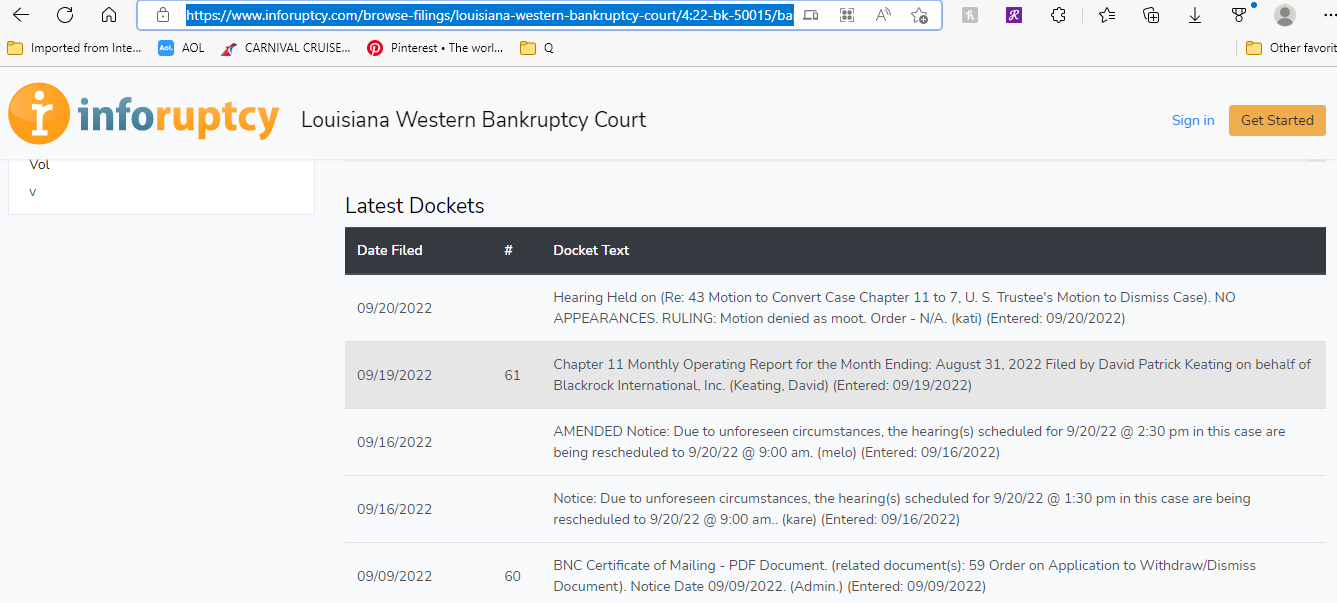Click the 'Louisiana Western Bankruptcy Court' title
Screen dimensions: 1337x603
(x=474, y=120)
